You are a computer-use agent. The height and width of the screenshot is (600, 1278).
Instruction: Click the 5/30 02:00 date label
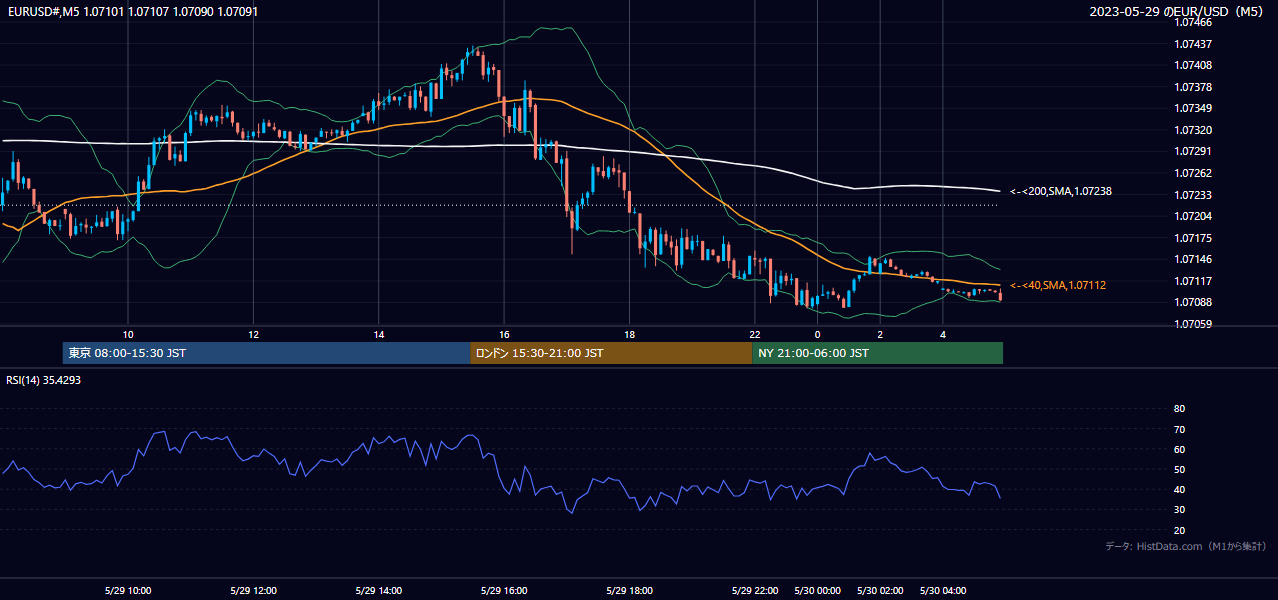(880, 590)
